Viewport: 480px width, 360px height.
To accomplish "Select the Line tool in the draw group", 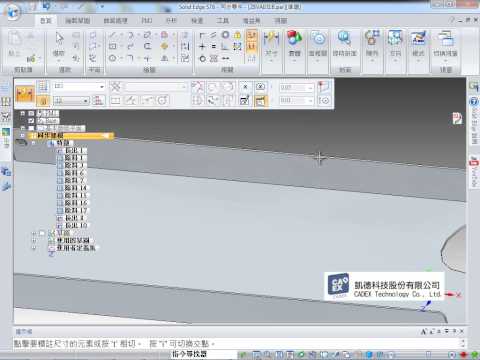I will [112, 35].
